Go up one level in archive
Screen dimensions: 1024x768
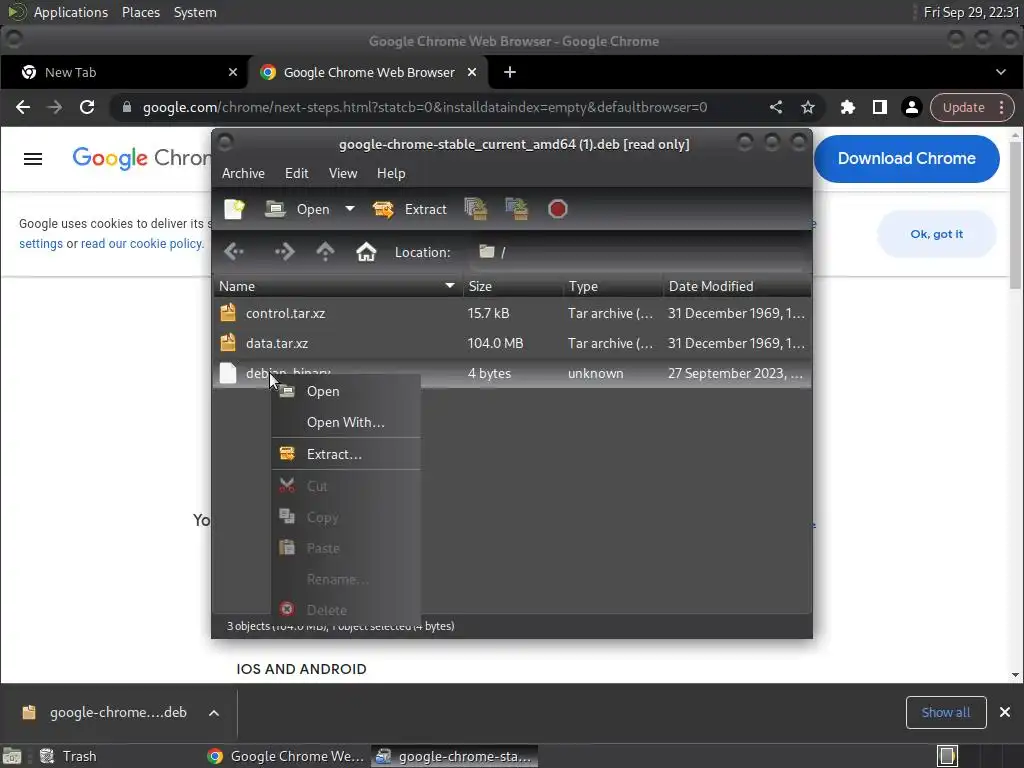click(325, 252)
